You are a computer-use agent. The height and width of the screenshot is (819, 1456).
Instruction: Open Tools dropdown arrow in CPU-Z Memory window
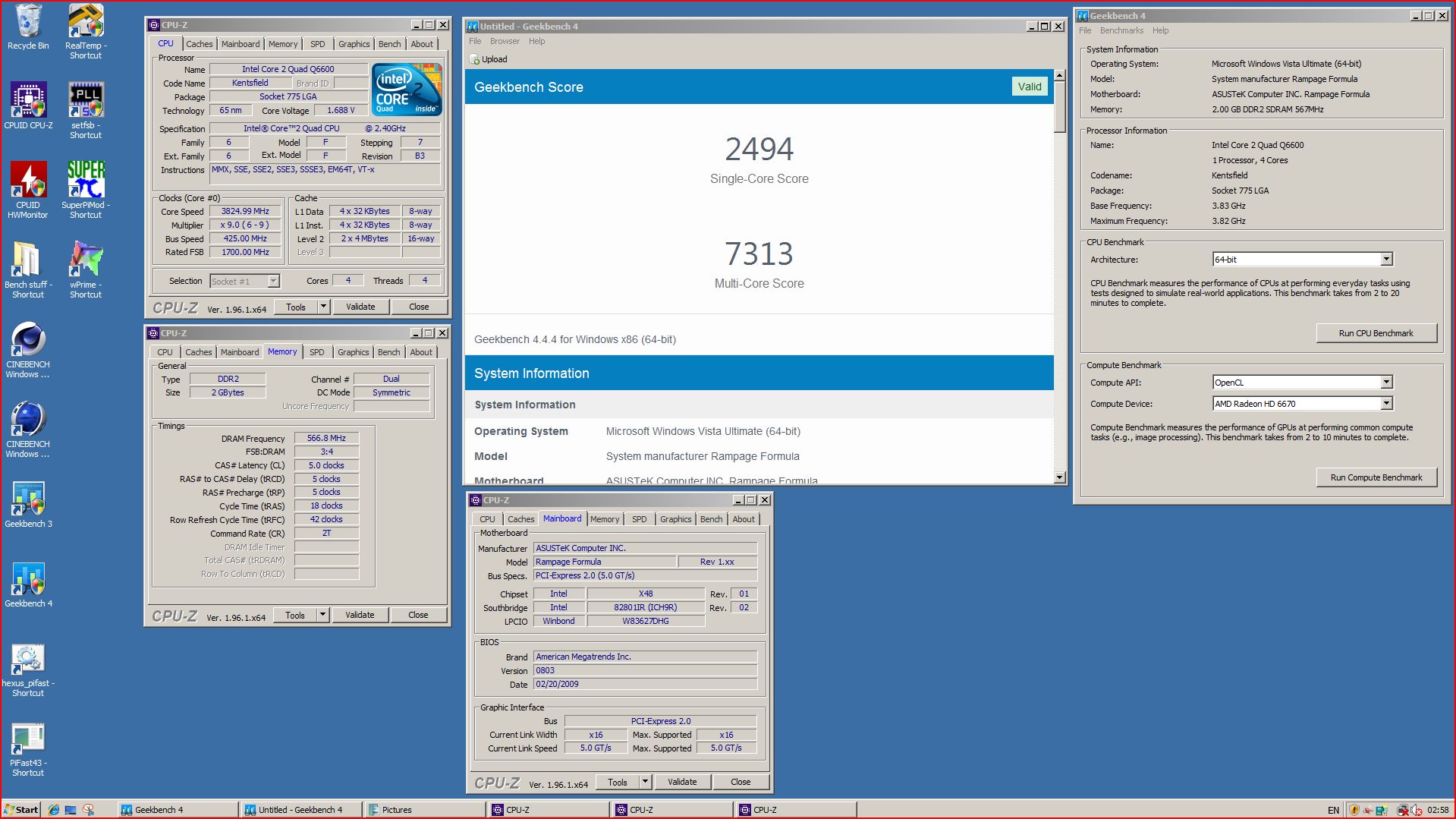coord(322,615)
